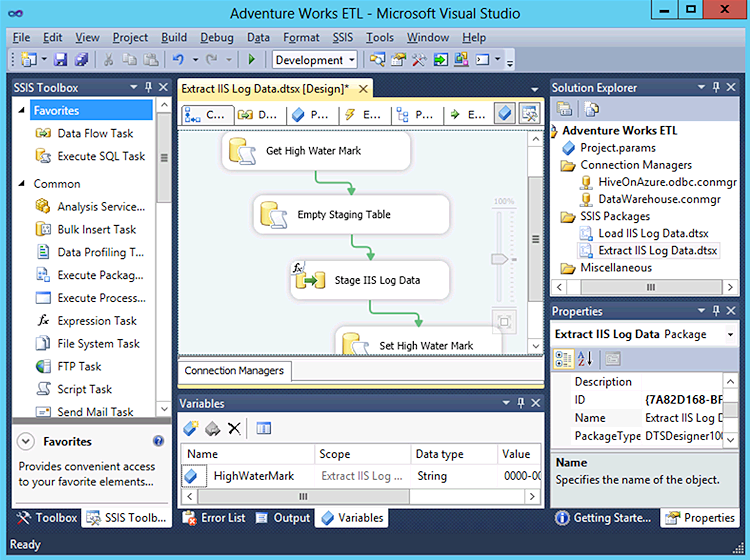Select File System Task in toolbox
750x560 pixels.
tap(88, 344)
